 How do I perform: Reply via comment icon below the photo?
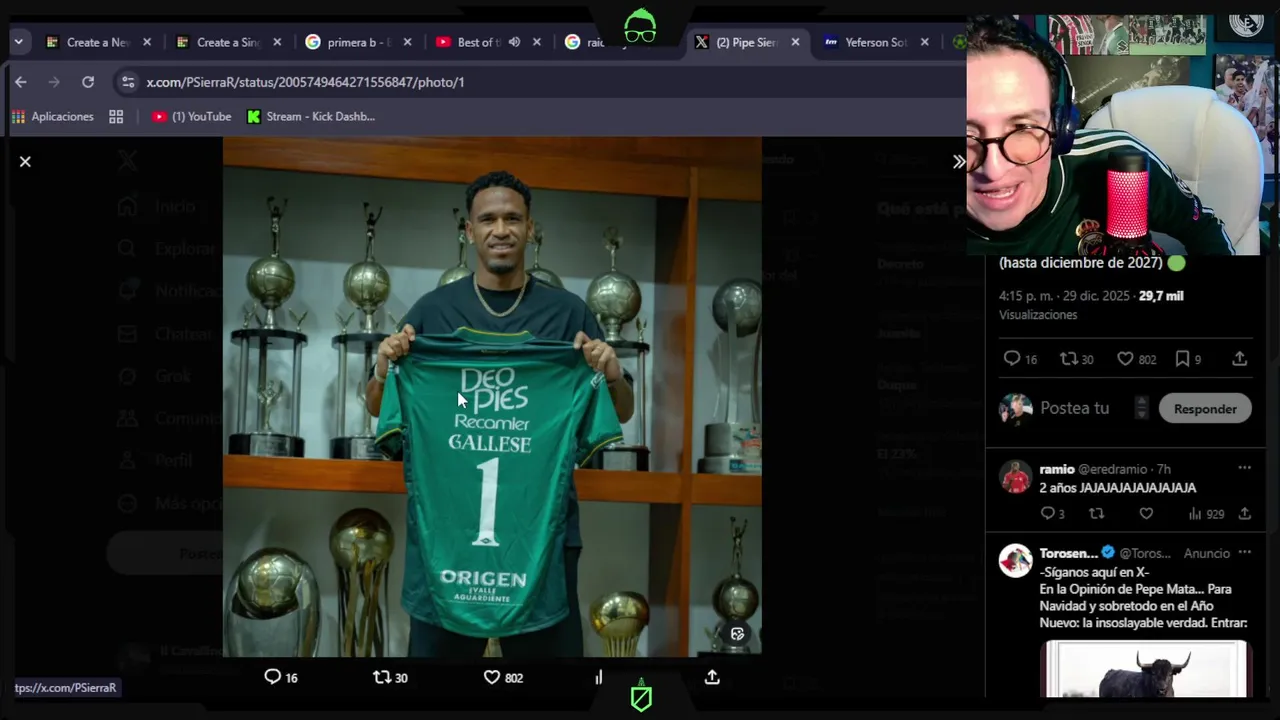(280, 677)
